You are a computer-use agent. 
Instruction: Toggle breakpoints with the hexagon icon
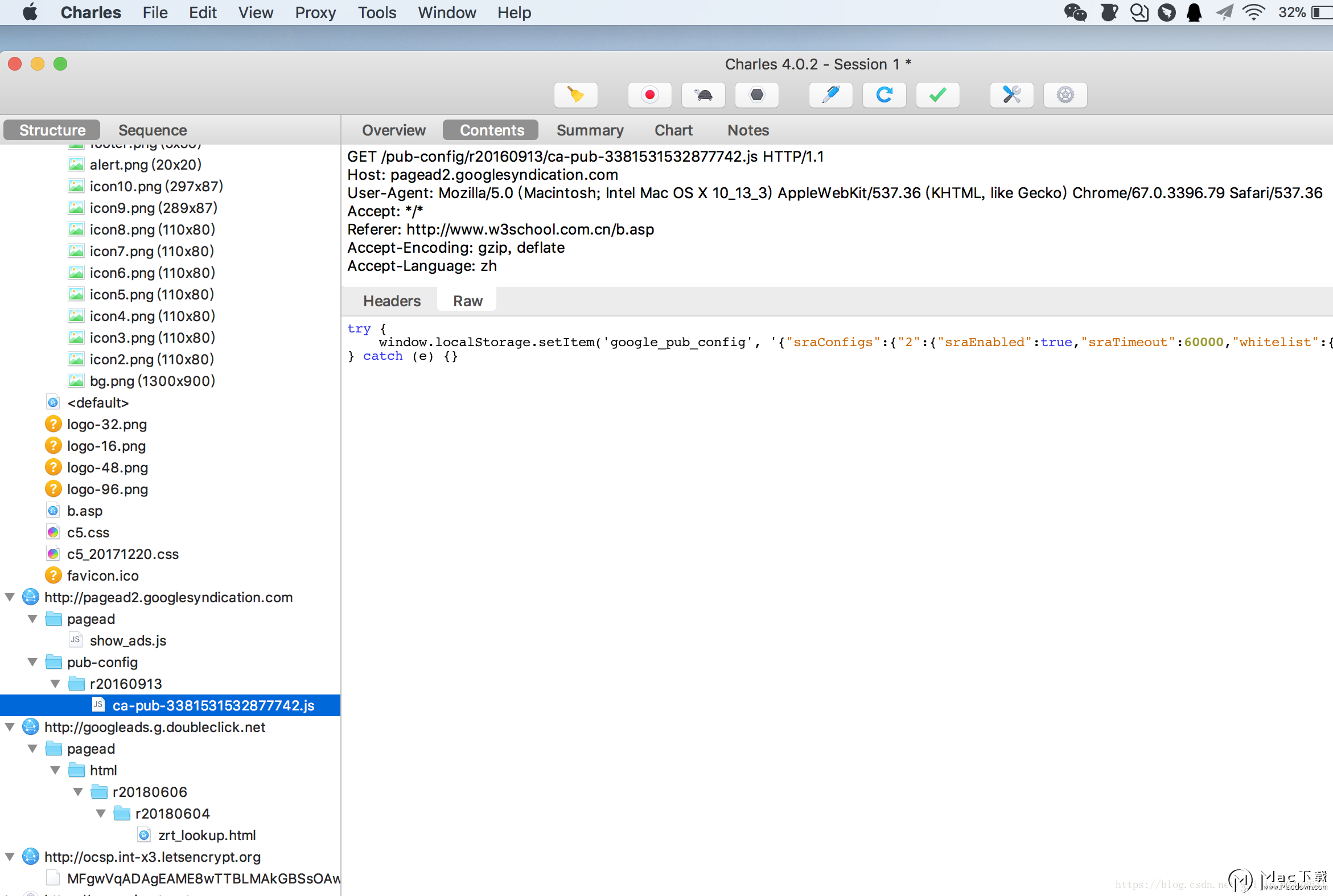756,95
